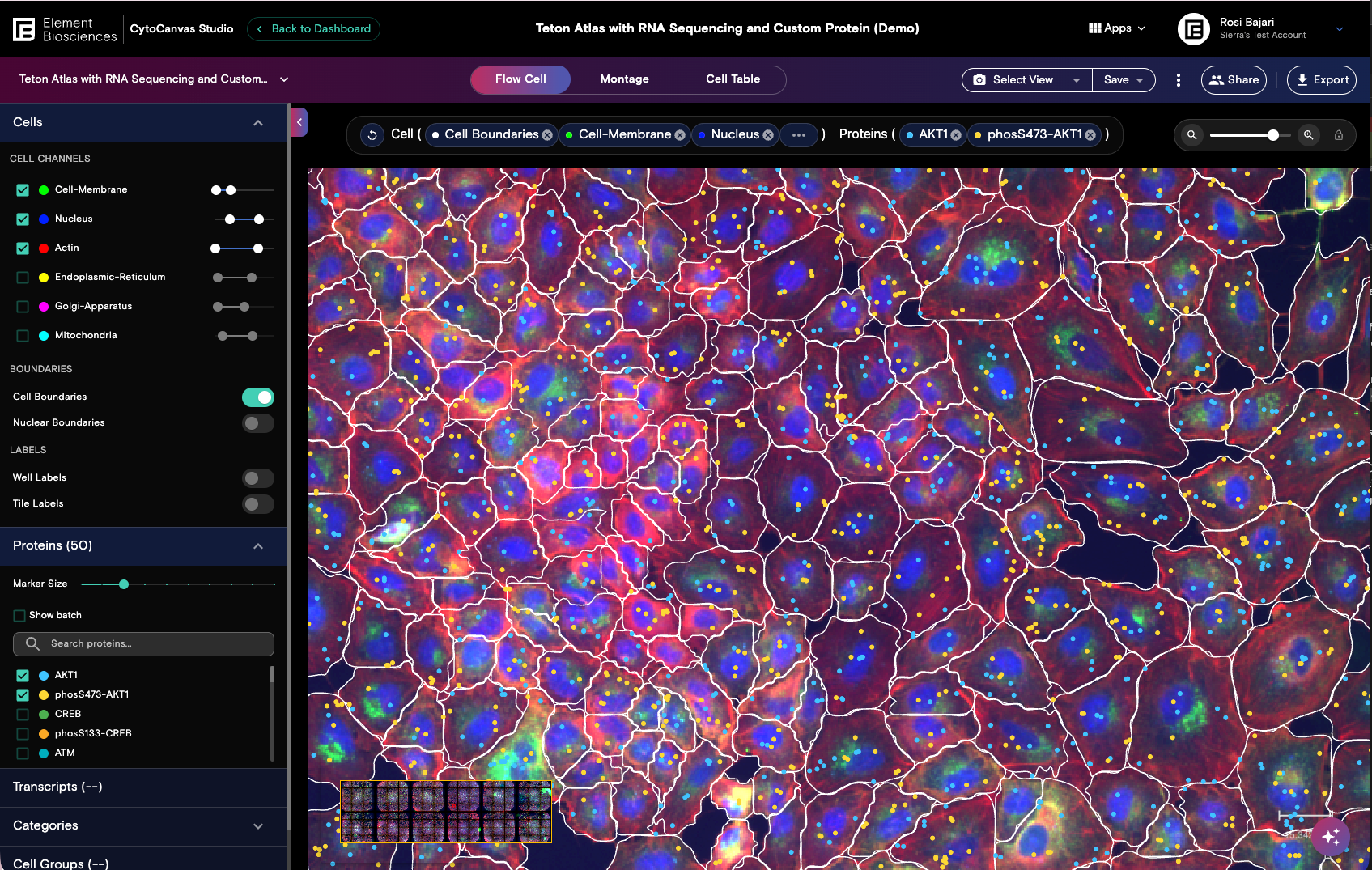Open the Transcripts (--) section

[143, 787]
